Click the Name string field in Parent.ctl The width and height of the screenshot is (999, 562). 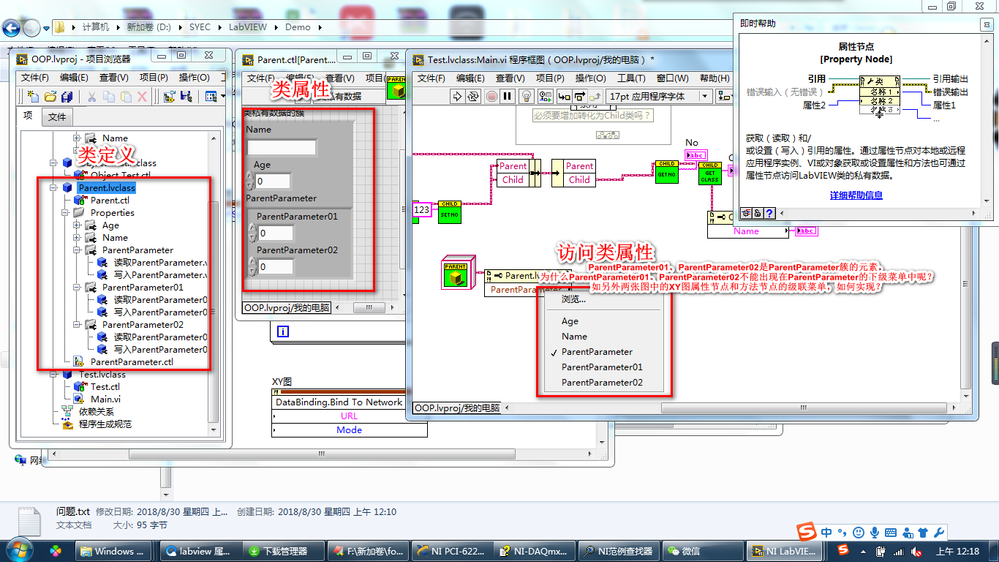[x=281, y=147]
